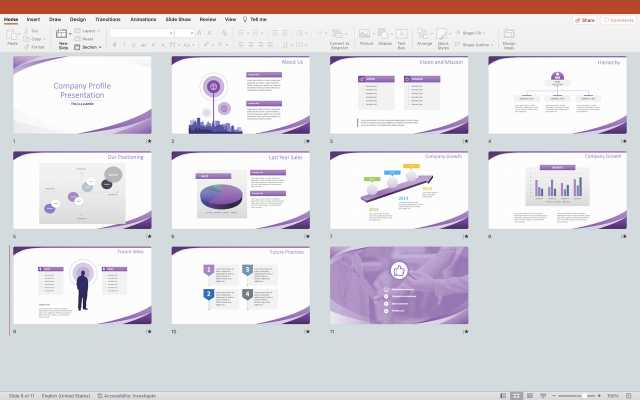Viewport: 640px width, 400px height.
Task: Select the Last Year Sales slide thumbnail
Action: tap(241, 190)
